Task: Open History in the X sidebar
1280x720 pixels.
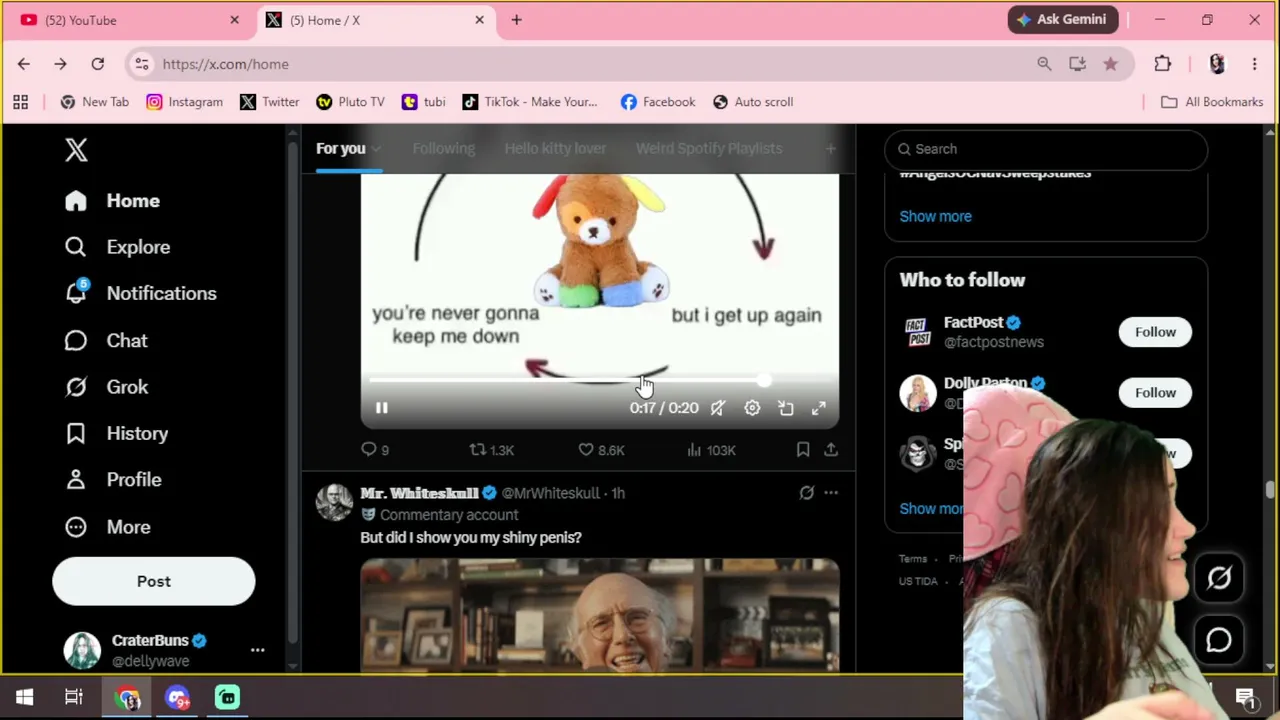Action: (116, 433)
